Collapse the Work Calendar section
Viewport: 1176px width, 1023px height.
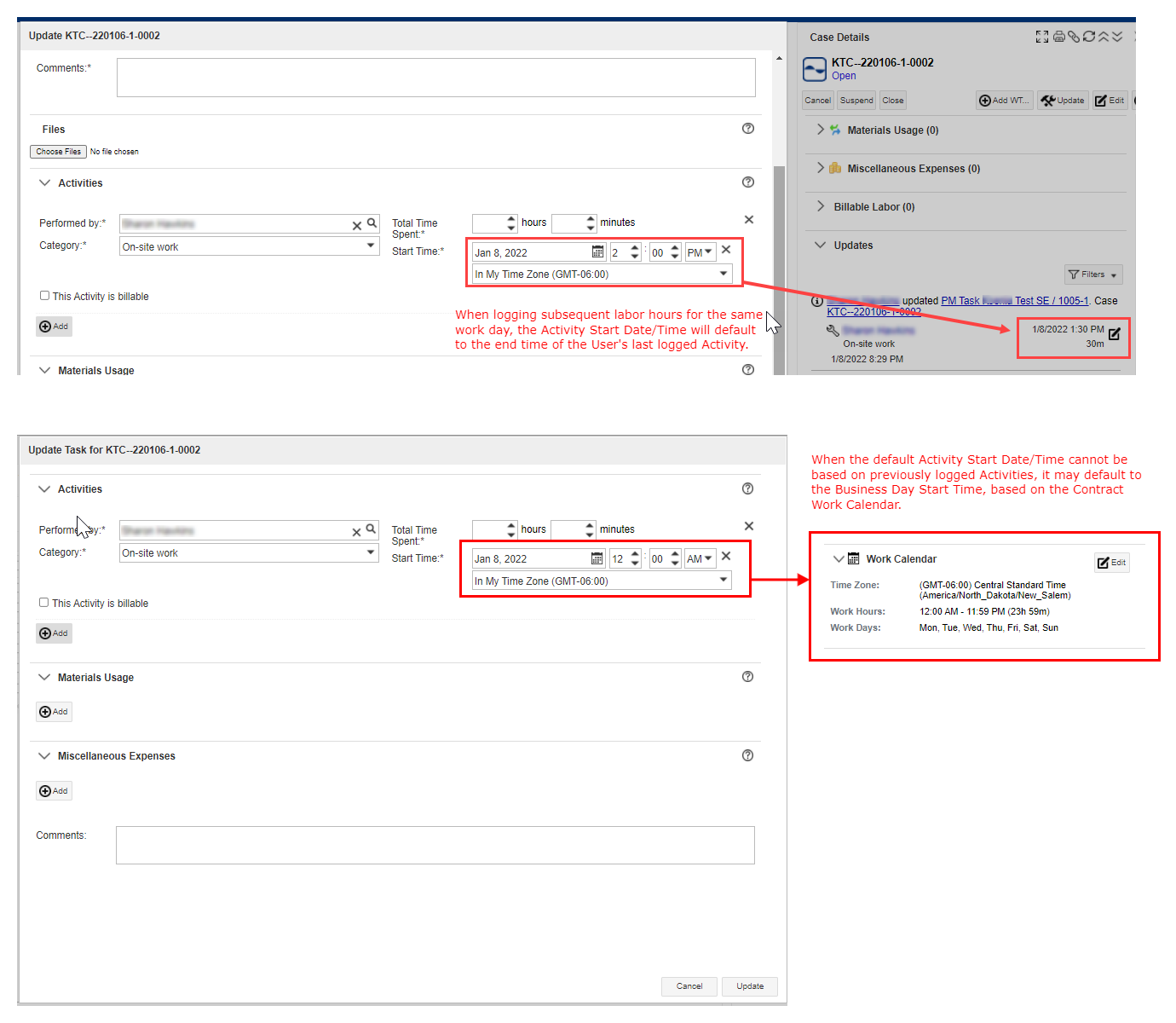click(x=839, y=559)
